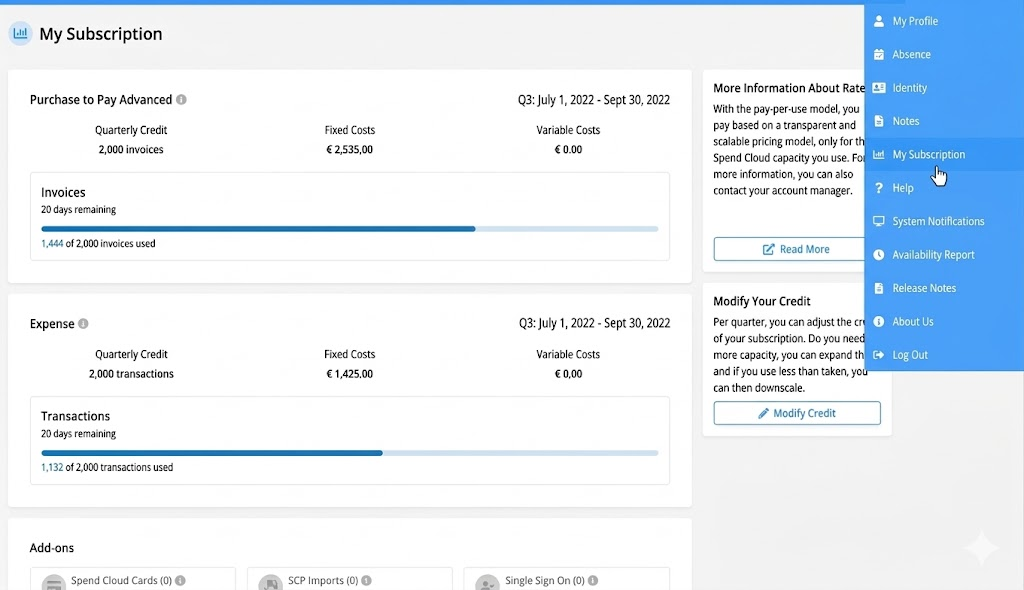Viewport: 1024px width, 590px height.
Task: Open the Availability Report menu item
Action: point(932,255)
